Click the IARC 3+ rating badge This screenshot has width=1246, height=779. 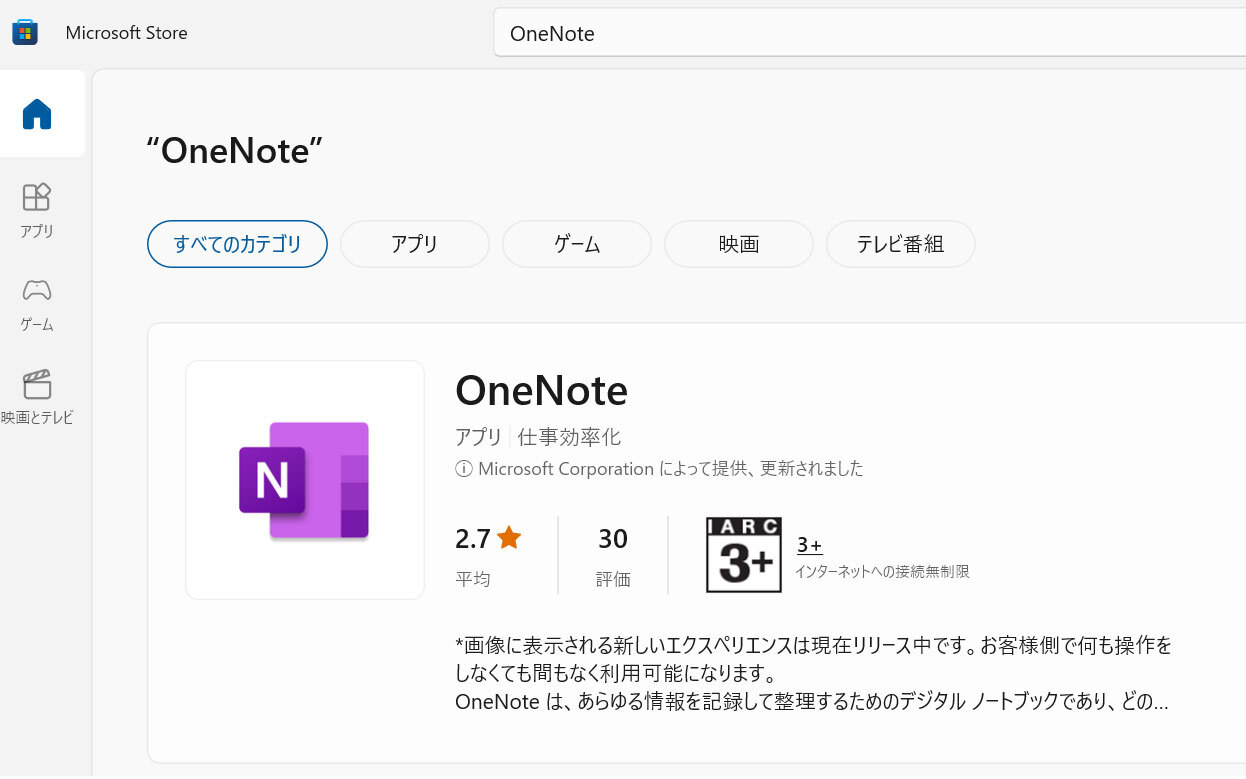point(743,555)
